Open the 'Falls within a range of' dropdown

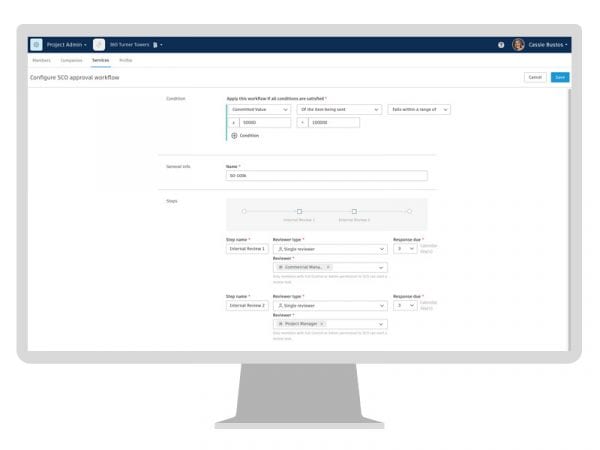[419, 109]
